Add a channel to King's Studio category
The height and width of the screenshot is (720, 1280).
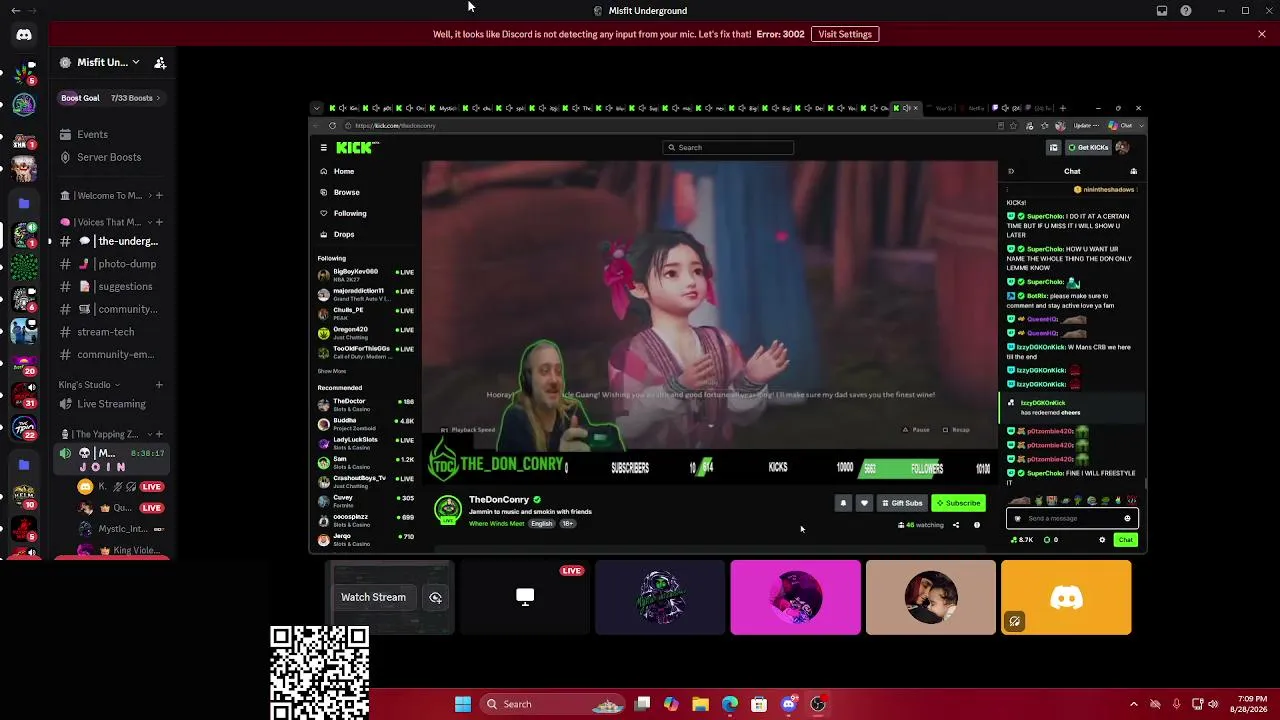click(159, 385)
